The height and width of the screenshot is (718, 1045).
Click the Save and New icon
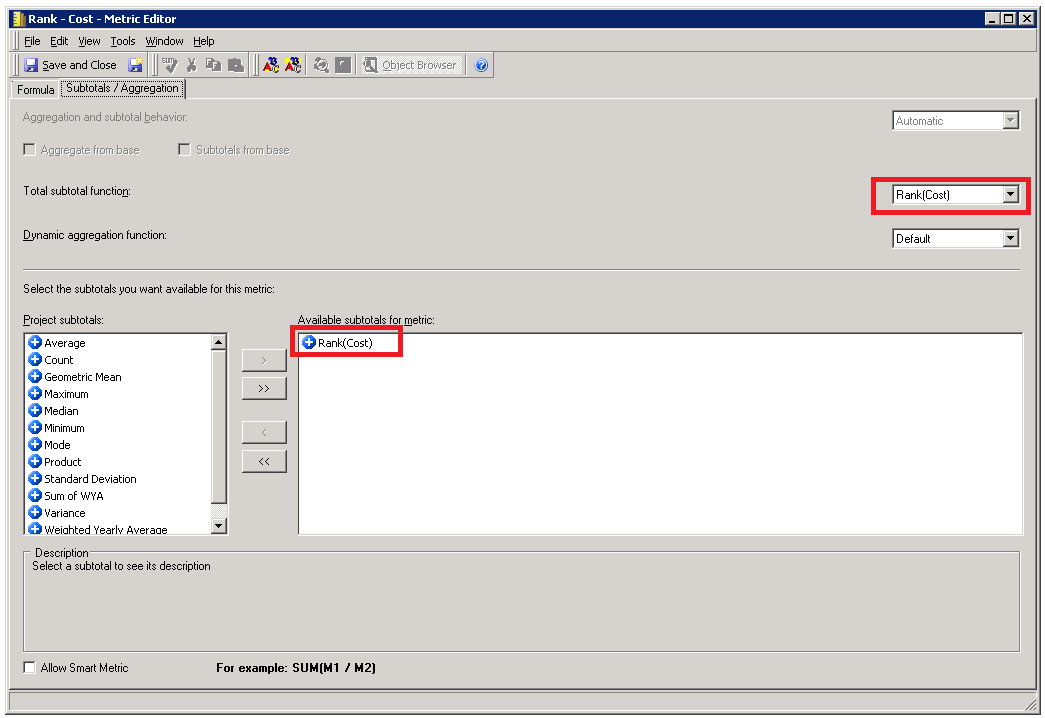(x=136, y=65)
